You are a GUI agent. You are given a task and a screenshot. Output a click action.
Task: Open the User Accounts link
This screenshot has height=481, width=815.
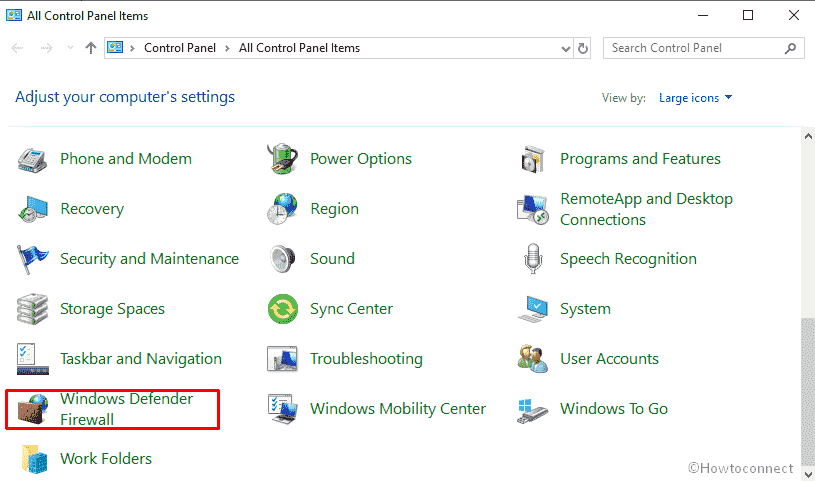tap(609, 359)
